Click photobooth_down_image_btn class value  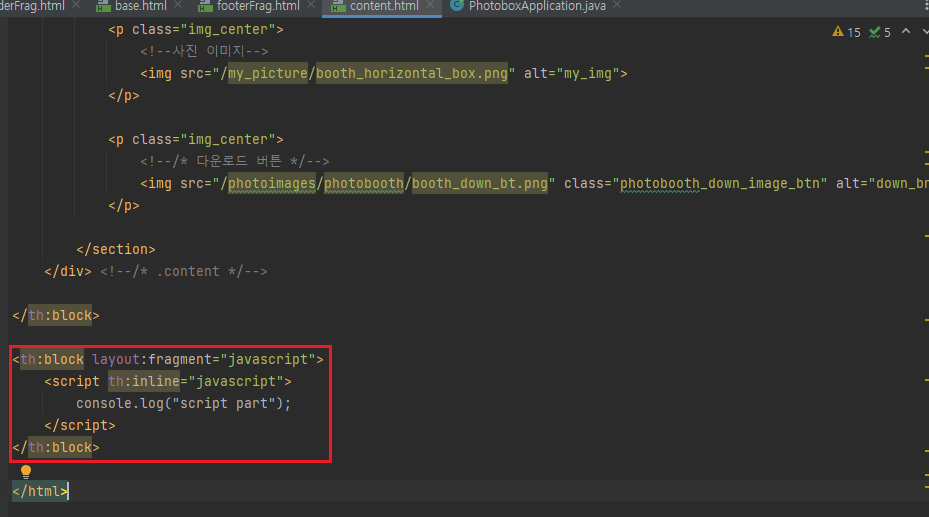click(719, 184)
